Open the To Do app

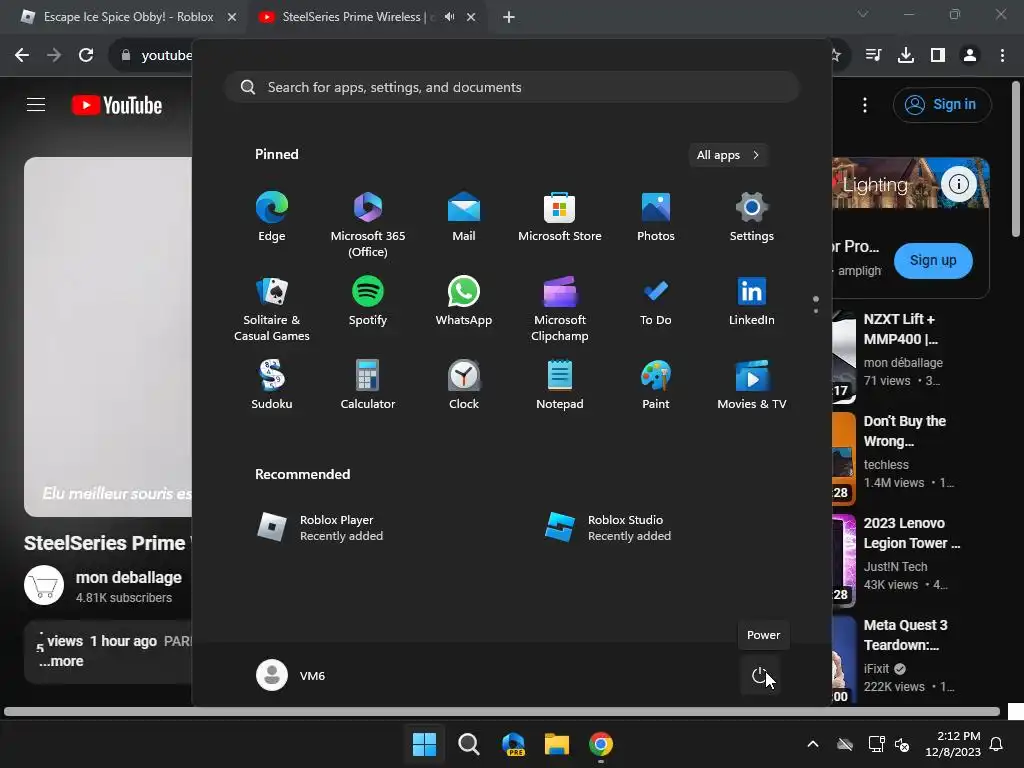656,301
